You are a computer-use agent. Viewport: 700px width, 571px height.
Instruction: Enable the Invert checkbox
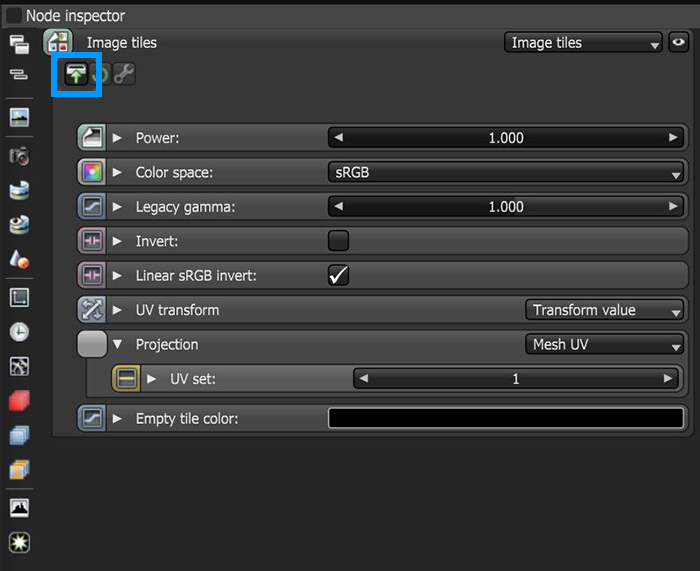(338, 241)
